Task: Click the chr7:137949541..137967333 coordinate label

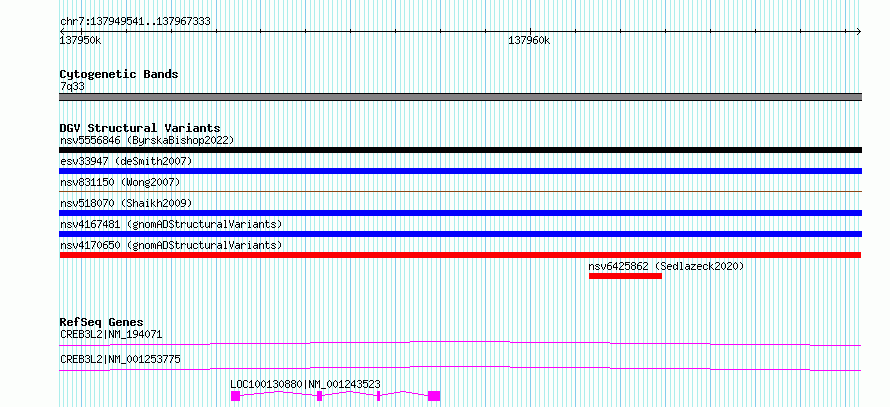Action: [135, 22]
